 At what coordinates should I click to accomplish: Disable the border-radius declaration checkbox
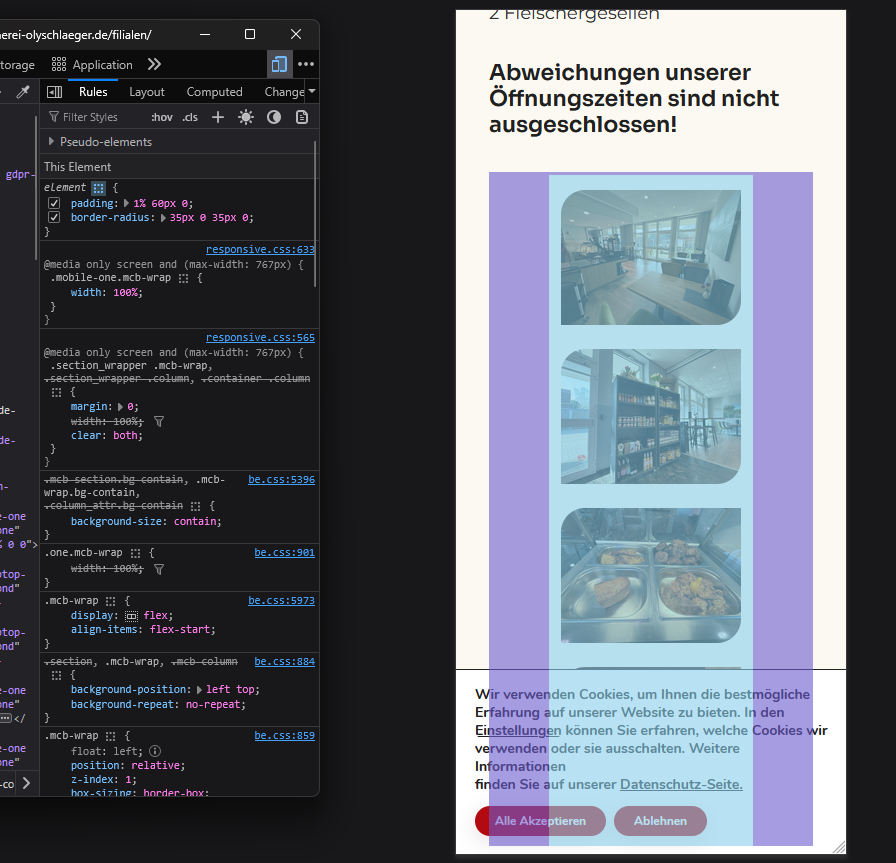click(55, 217)
